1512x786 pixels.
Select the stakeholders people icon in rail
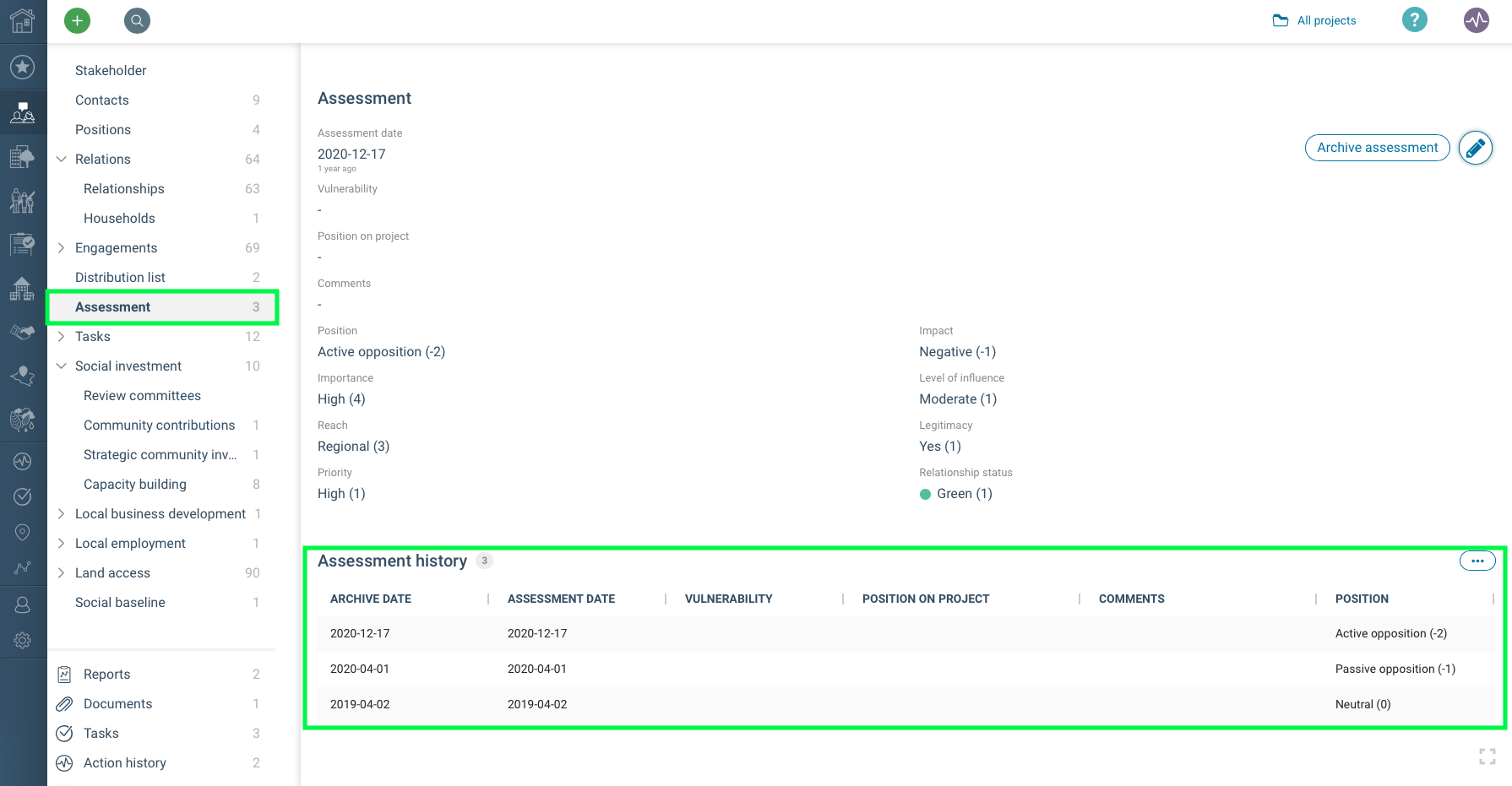[x=23, y=112]
